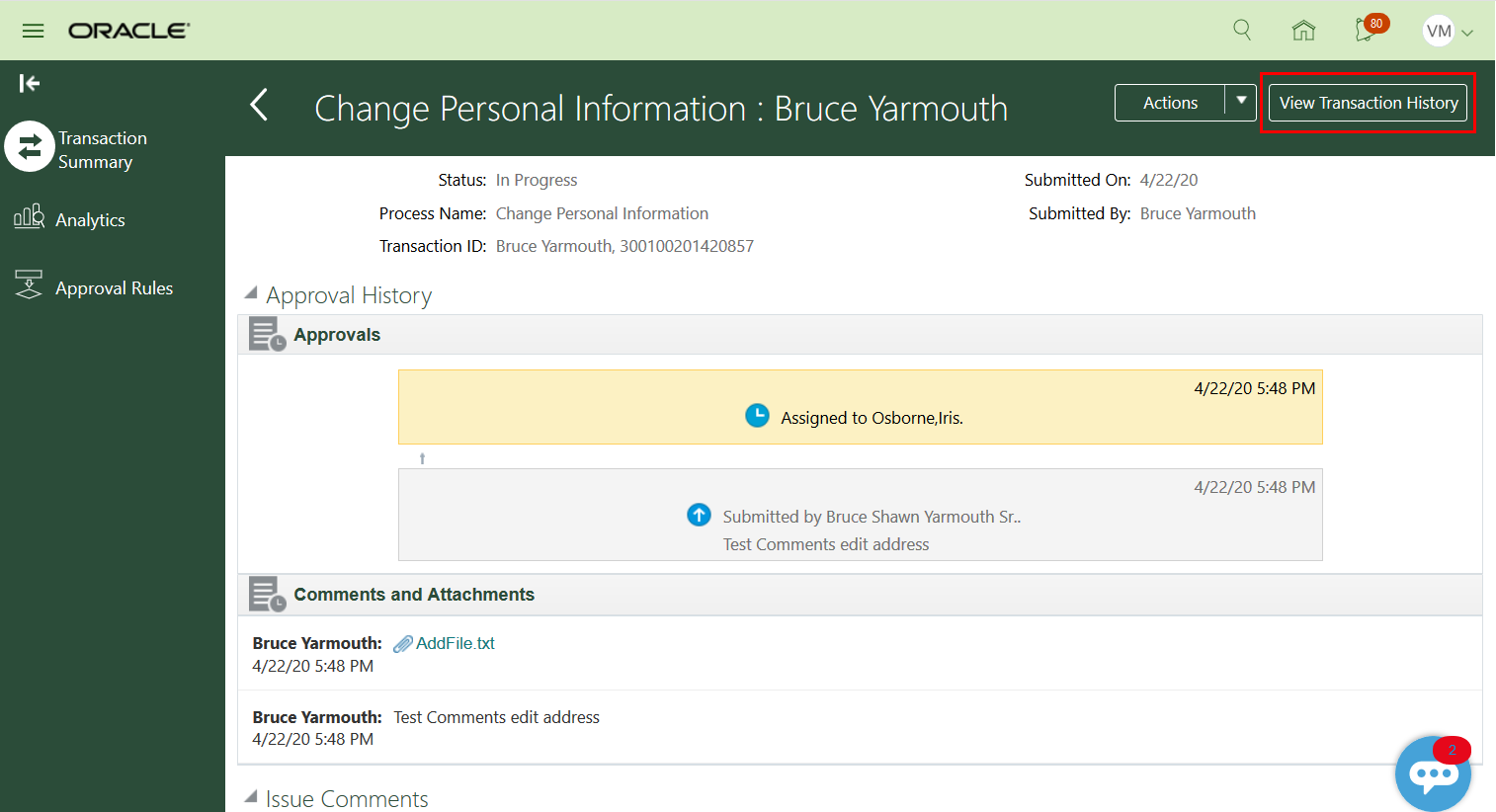Open the chat assistant bubble

coord(1432,774)
